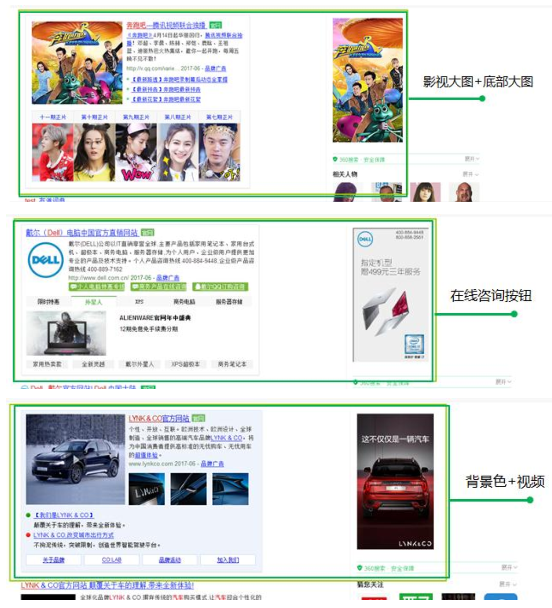Click the red bullet before LYNK & CO link
The width and height of the screenshot is (552, 608).
coord(28,535)
